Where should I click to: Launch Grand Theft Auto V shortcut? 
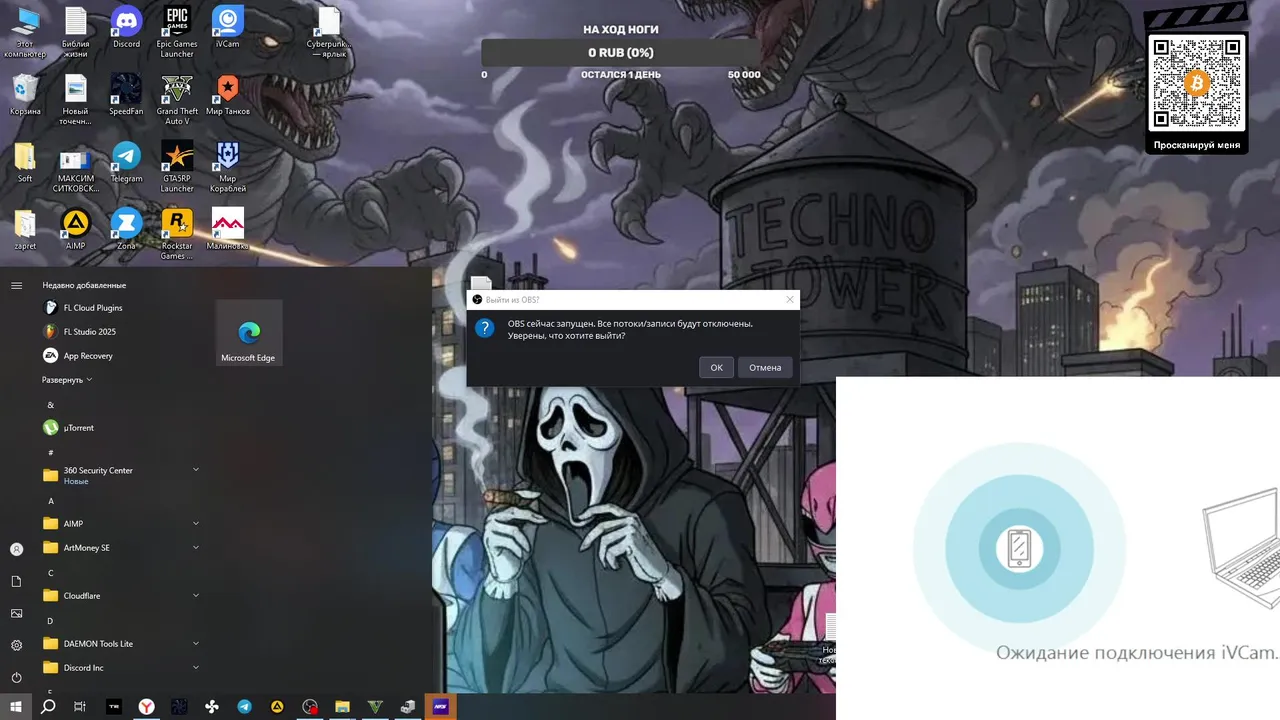coord(177,99)
